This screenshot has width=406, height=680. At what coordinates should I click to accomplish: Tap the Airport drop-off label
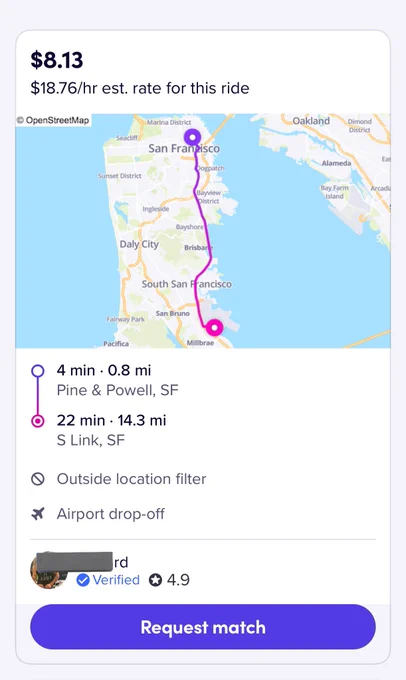pyautogui.click(x=111, y=514)
